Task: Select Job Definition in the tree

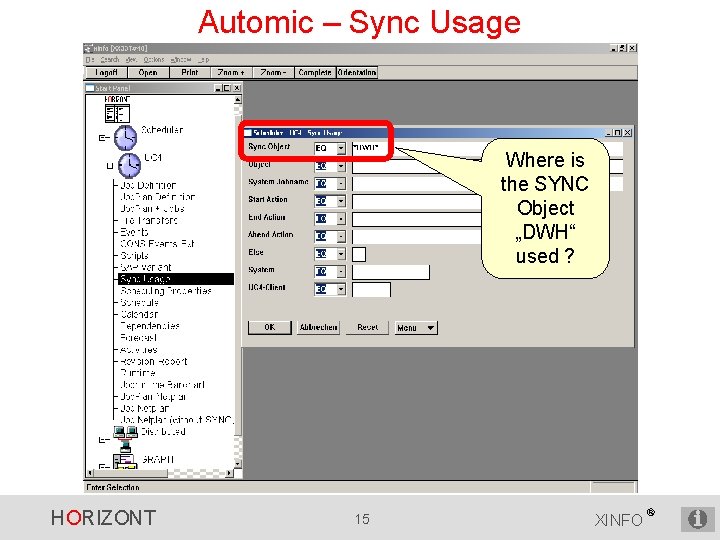Action: (148, 185)
